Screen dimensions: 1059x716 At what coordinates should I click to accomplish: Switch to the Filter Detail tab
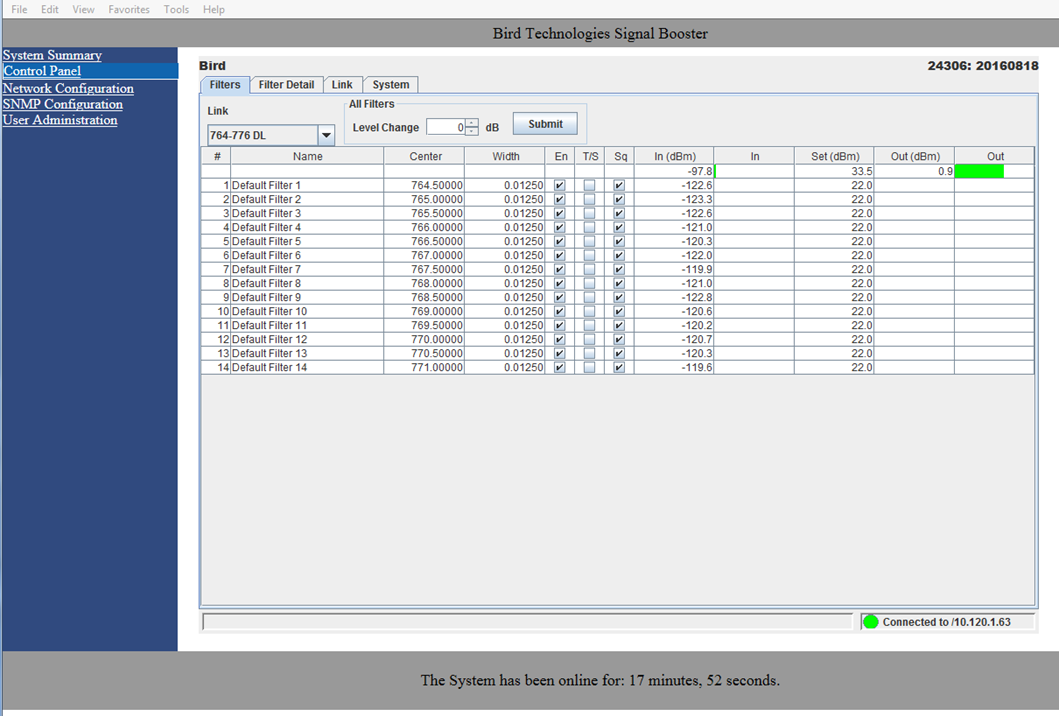click(286, 84)
